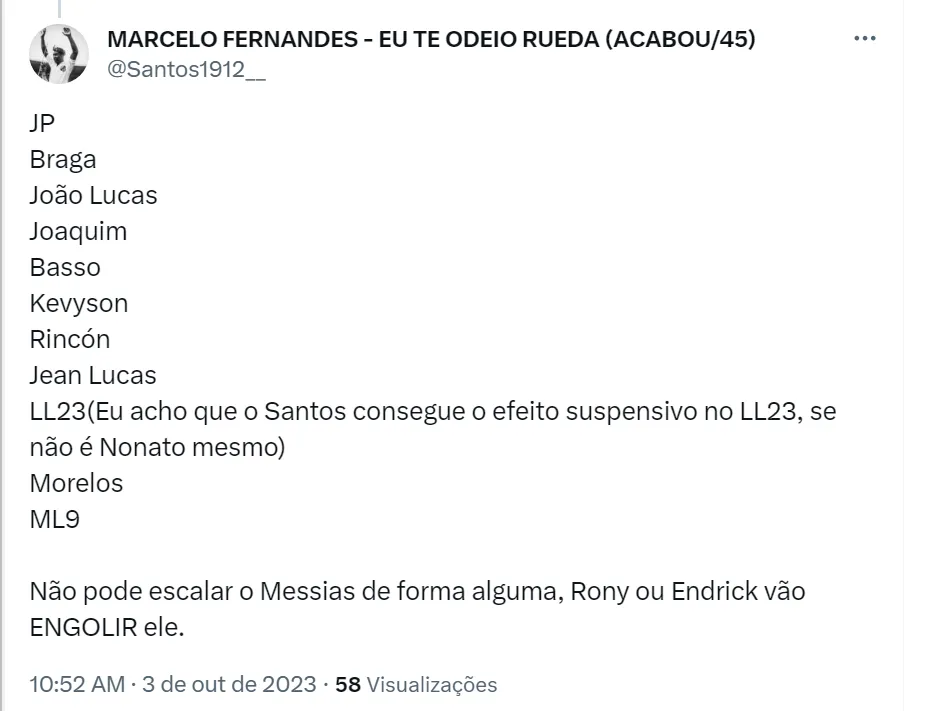Click the Basso line in the lineup
This screenshot has height=711, width=947.
point(65,267)
